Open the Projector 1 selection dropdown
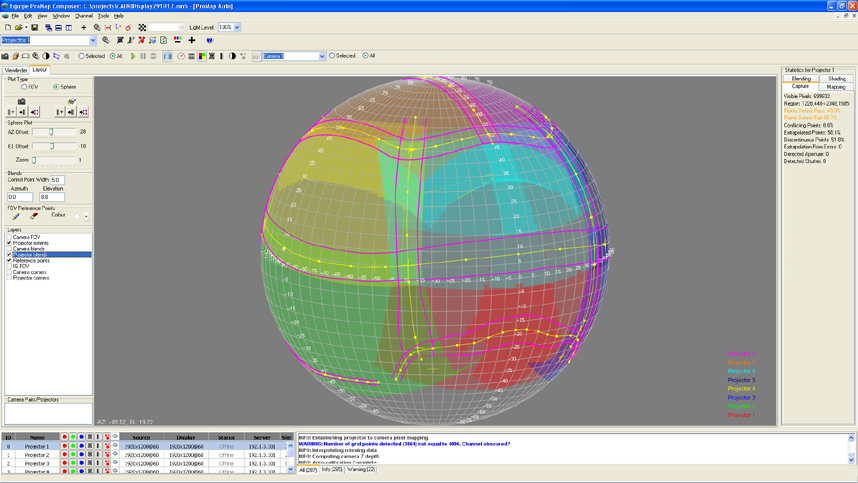858x483 pixels. pos(92,41)
